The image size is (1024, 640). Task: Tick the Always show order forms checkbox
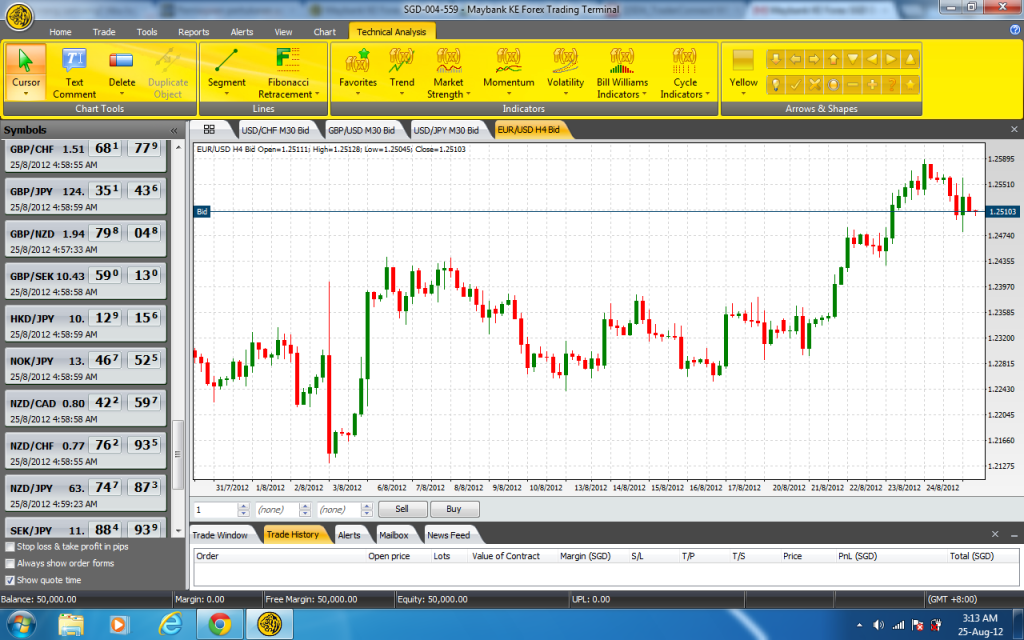tap(10, 563)
